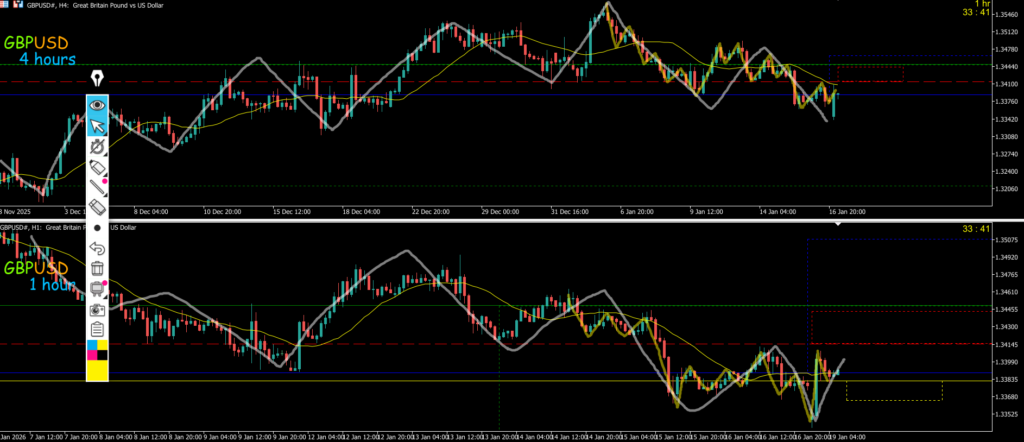Delete drawings with the trash can icon
Viewport: 1024px width, 442px height.
coord(97,268)
